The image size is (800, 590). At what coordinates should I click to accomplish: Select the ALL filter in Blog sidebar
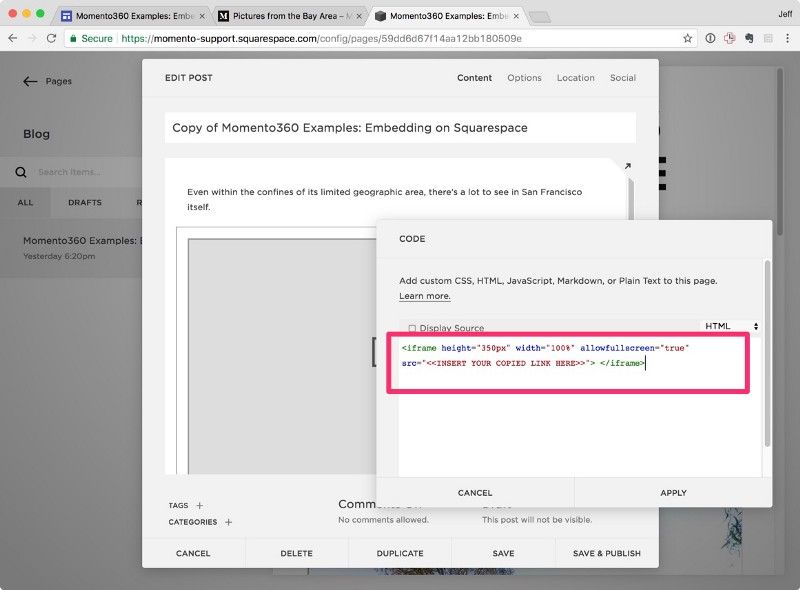point(25,203)
